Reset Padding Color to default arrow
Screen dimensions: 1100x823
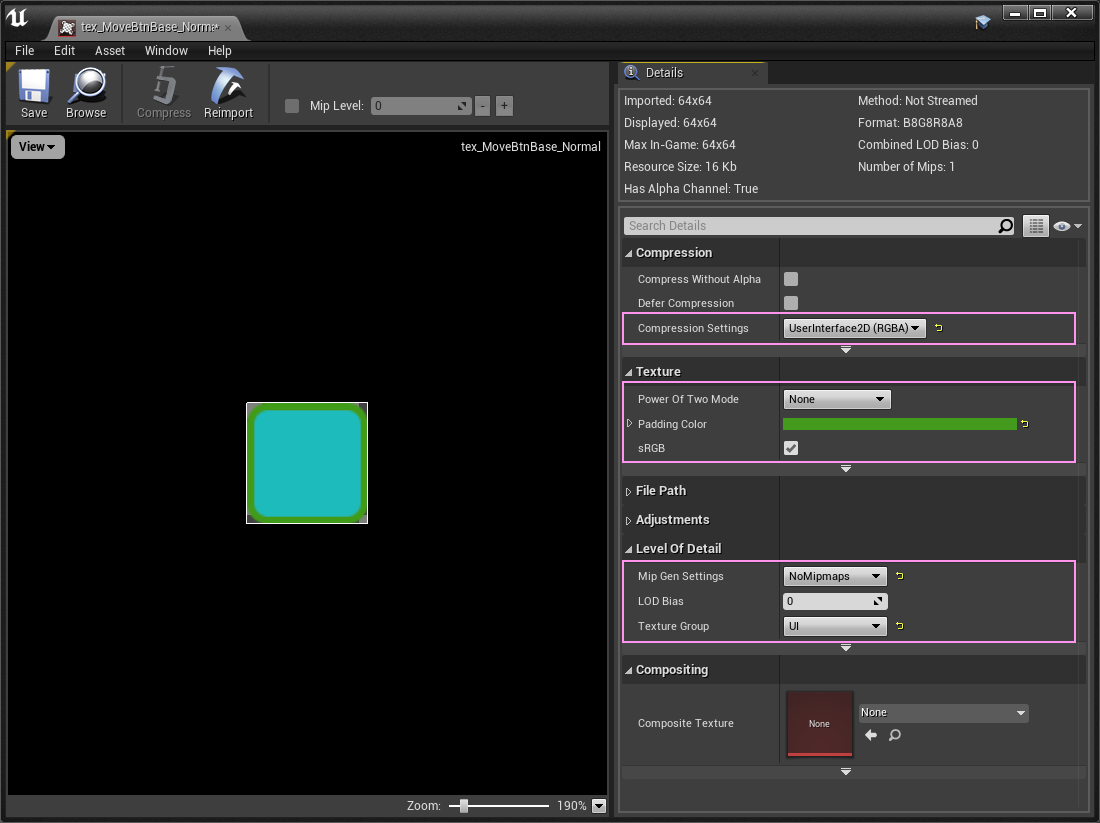pyautogui.click(x=1025, y=424)
